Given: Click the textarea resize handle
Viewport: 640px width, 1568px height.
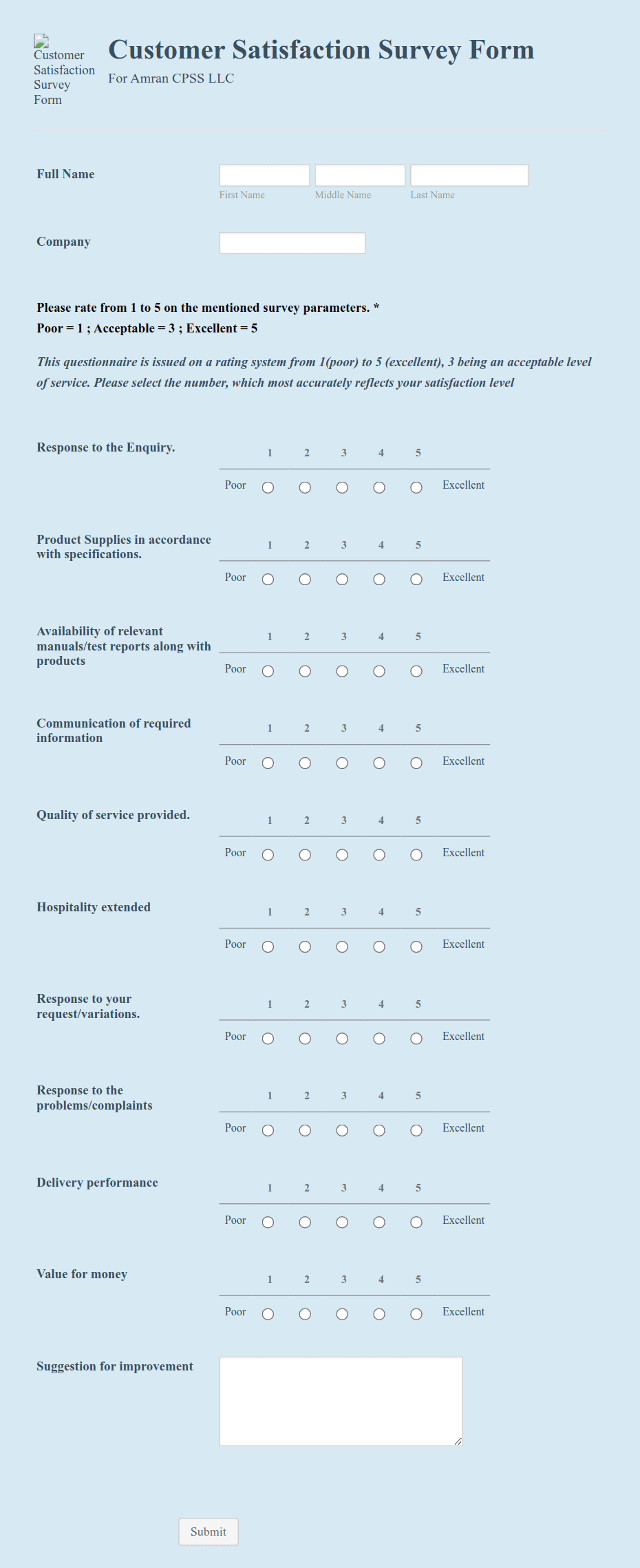Looking at the screenshot, I should coord(458,1443).
